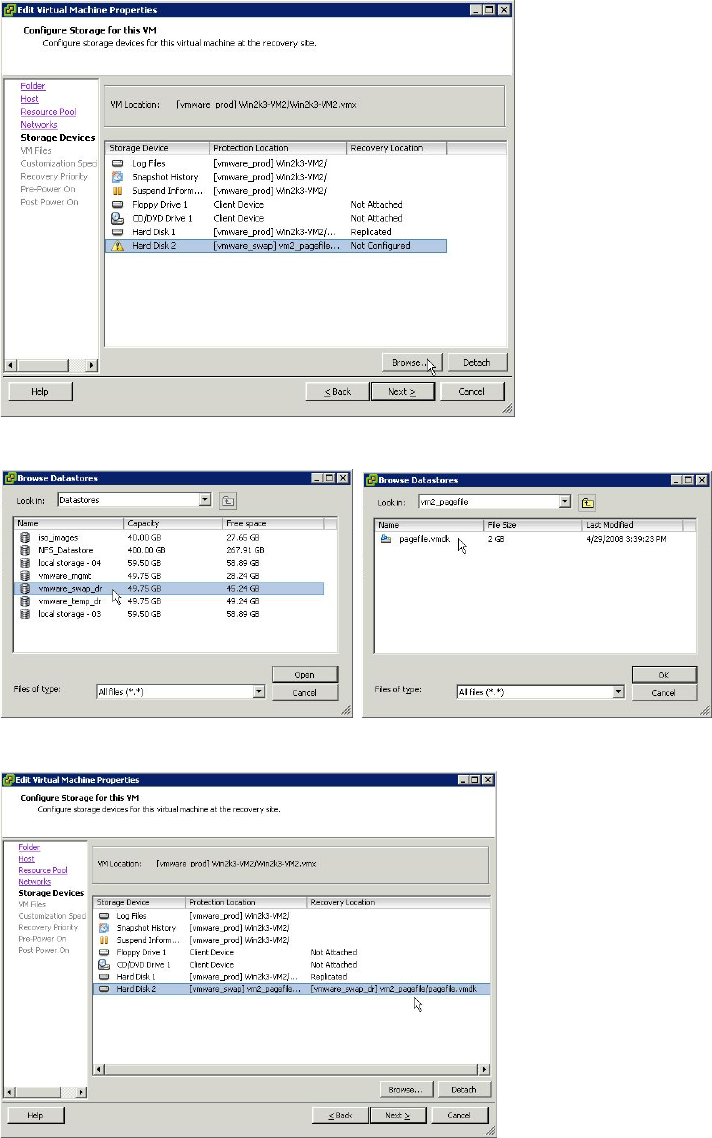Click Cancel in left Browse Datastores window
Screen dimensions: 712x1138
click(305, 692)
